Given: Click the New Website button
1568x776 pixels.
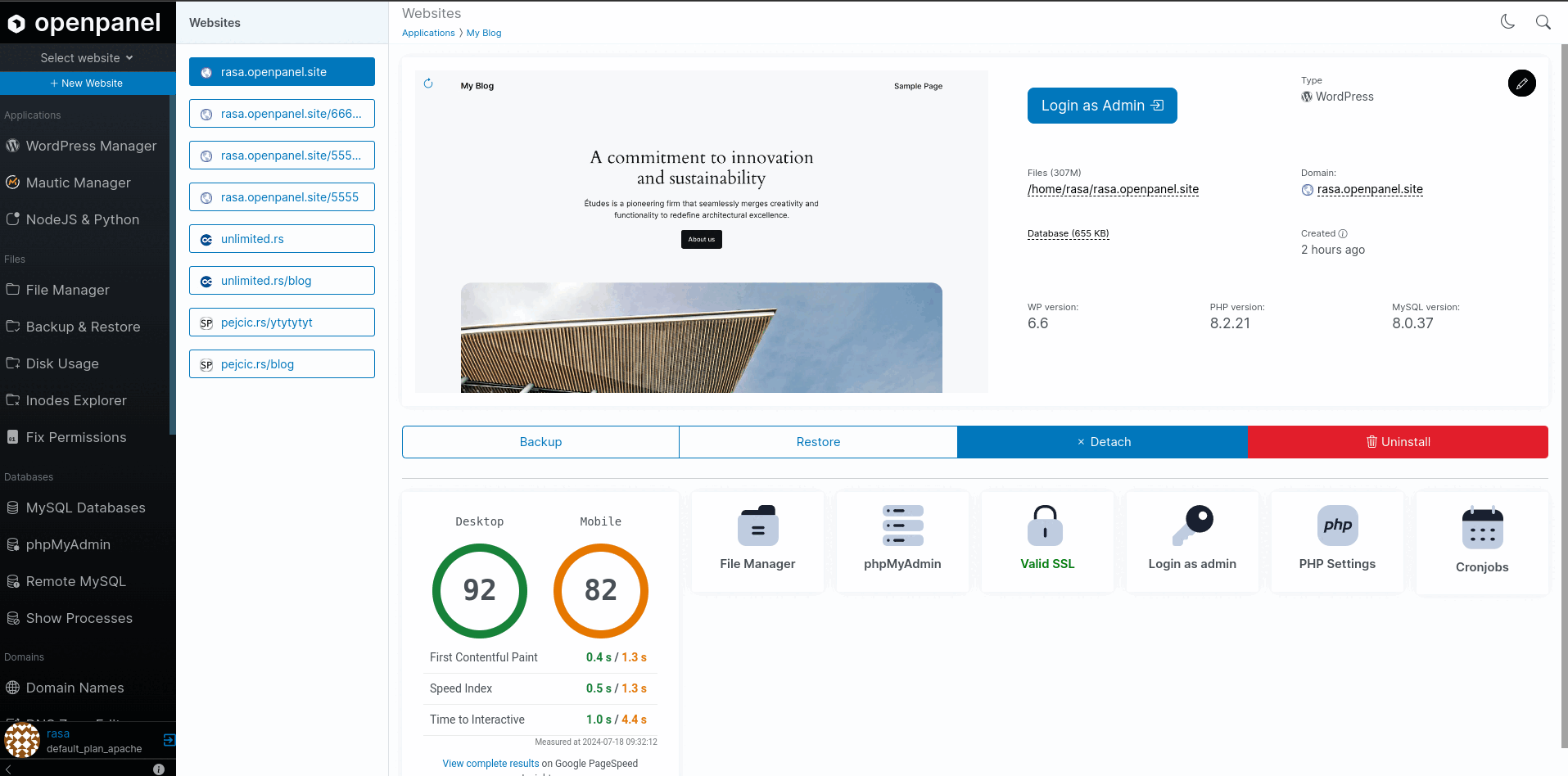Looking at the screenshot, I should [x=87, y=83].
